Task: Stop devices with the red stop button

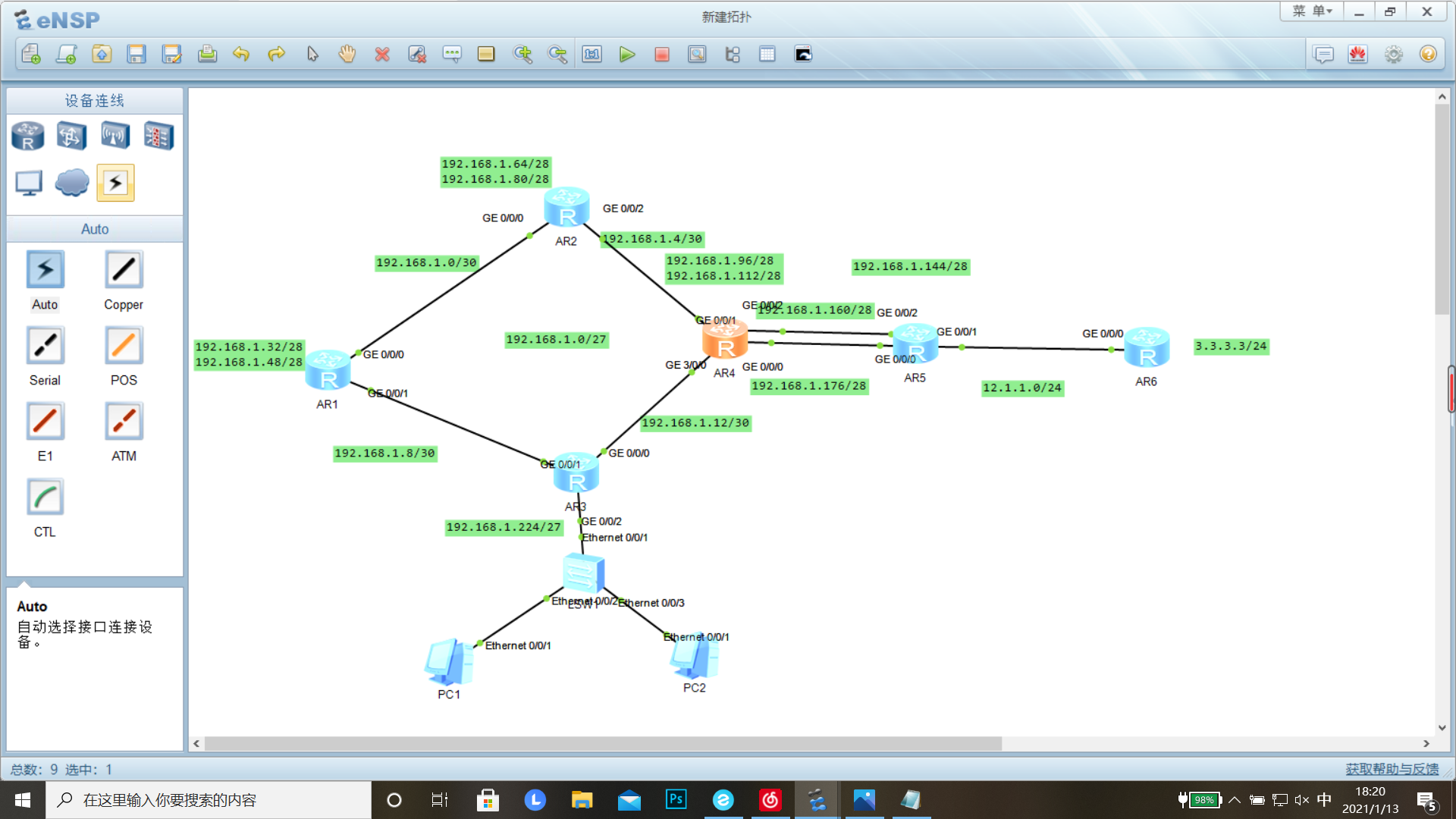Action: [x=662, y=55]
